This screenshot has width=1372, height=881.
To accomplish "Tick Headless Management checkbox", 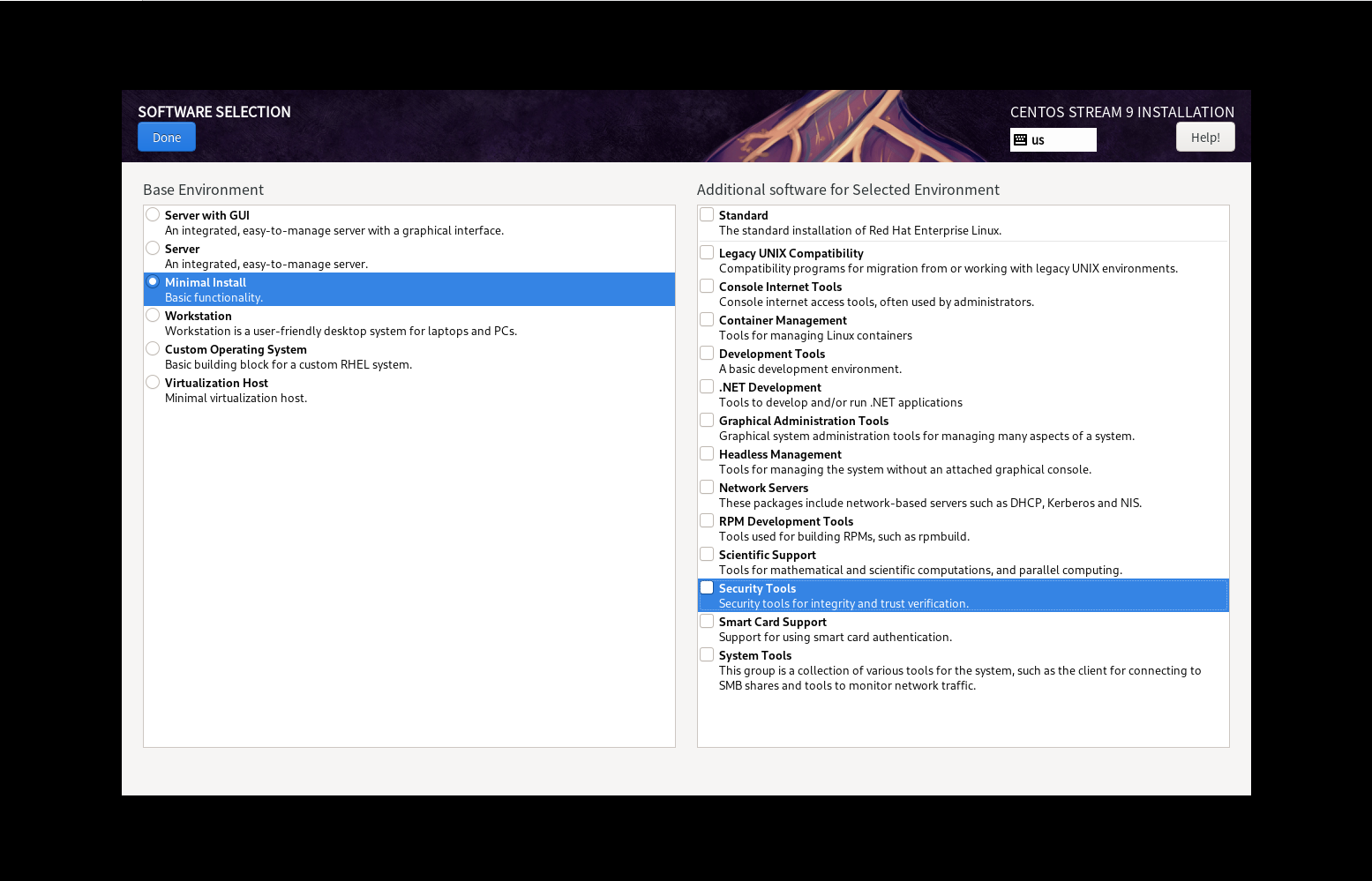I will pos(707,453).
